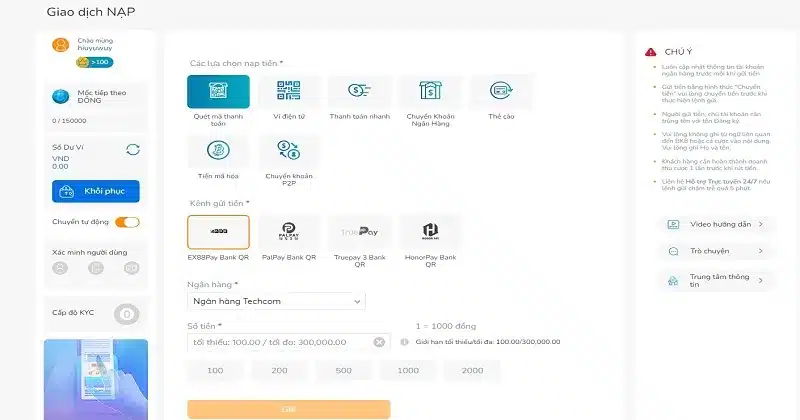Click the promotional banner thumbnail
The height and width of the screenshot is (420, 800).
pos(96,380)
